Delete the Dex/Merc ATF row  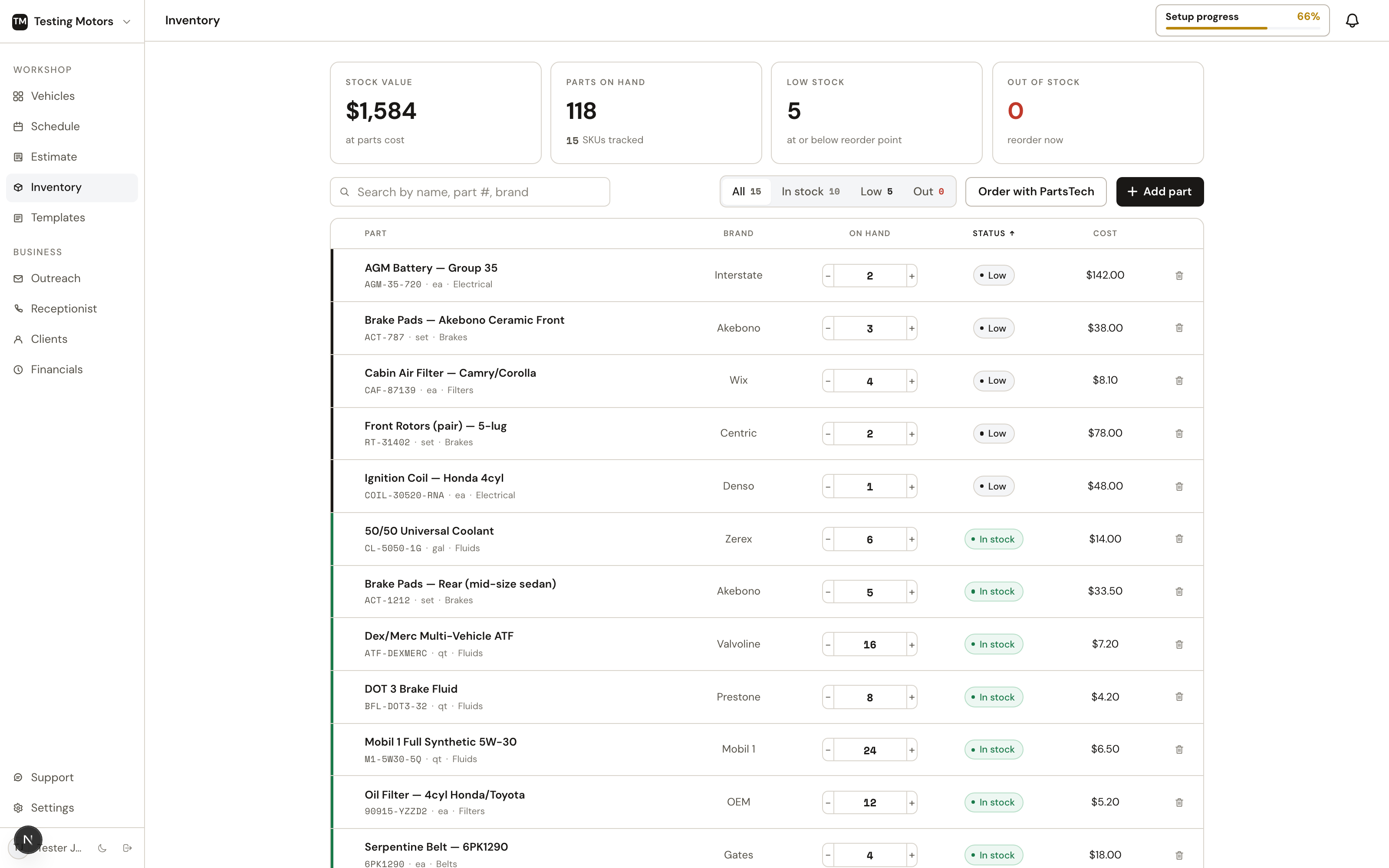click(1179, 644)
